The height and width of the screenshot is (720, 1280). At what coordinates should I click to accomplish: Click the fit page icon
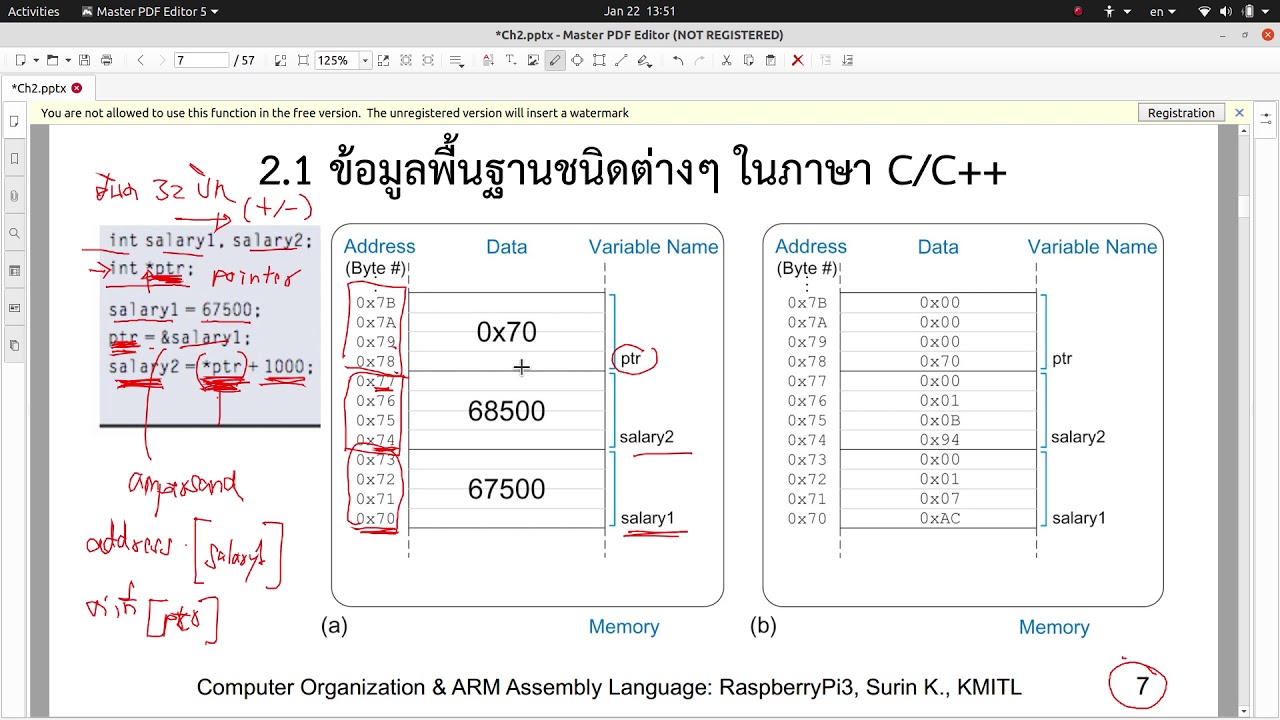(x=281, y=60)
